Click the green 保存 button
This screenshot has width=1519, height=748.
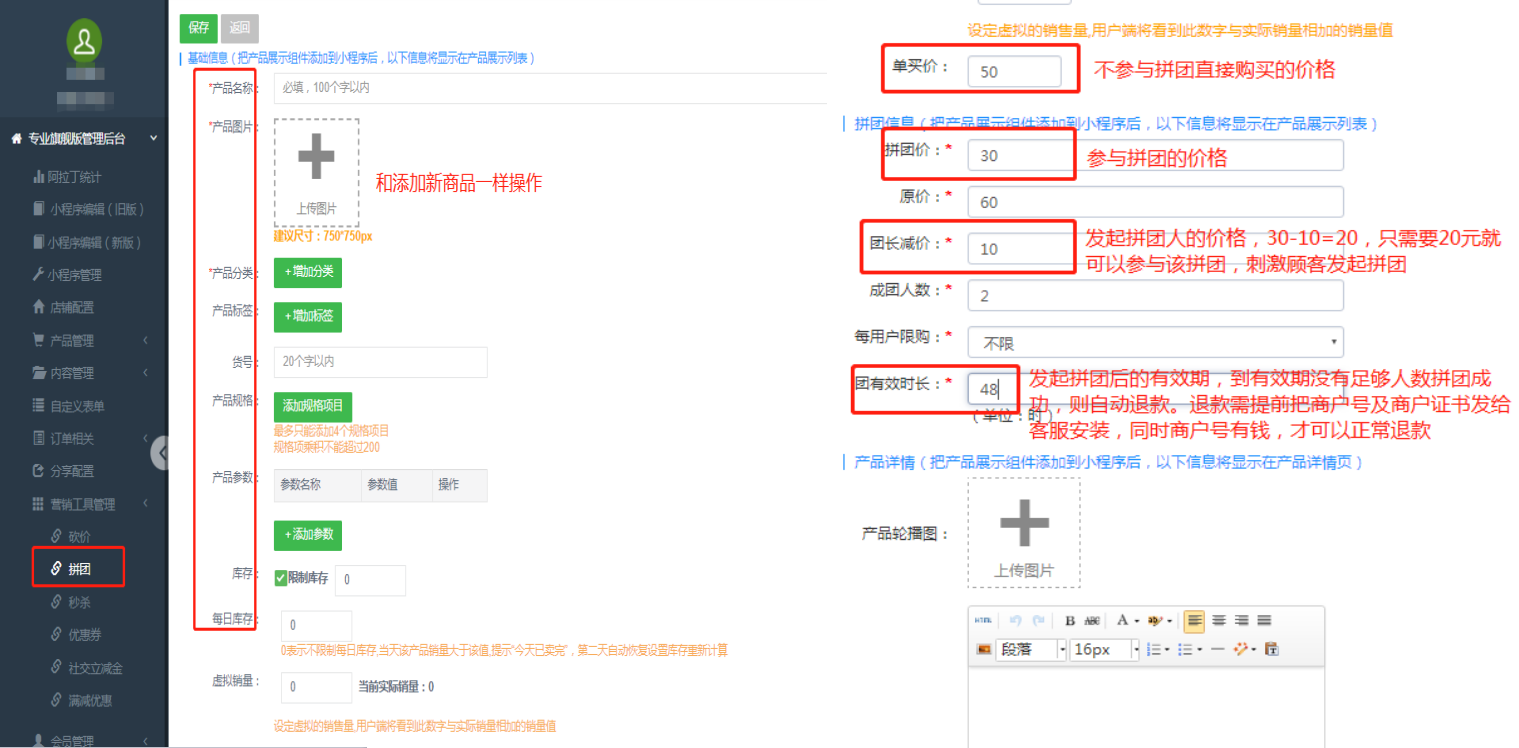(198, 28)
